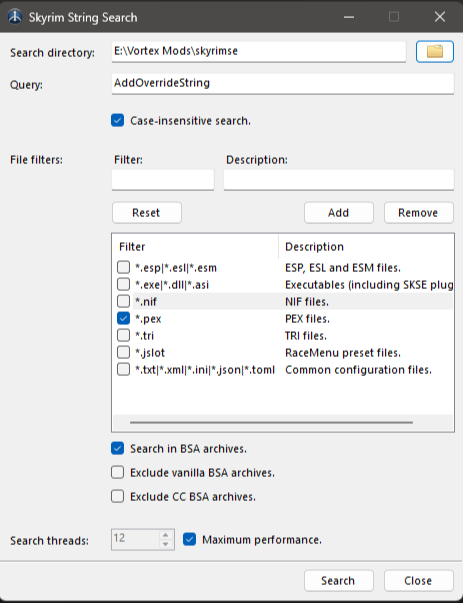The width and height of the screenshot is (463, 603).
Task: Select 'TRI files.' description text
Action: pyautogui.click(x=306, y=336)
